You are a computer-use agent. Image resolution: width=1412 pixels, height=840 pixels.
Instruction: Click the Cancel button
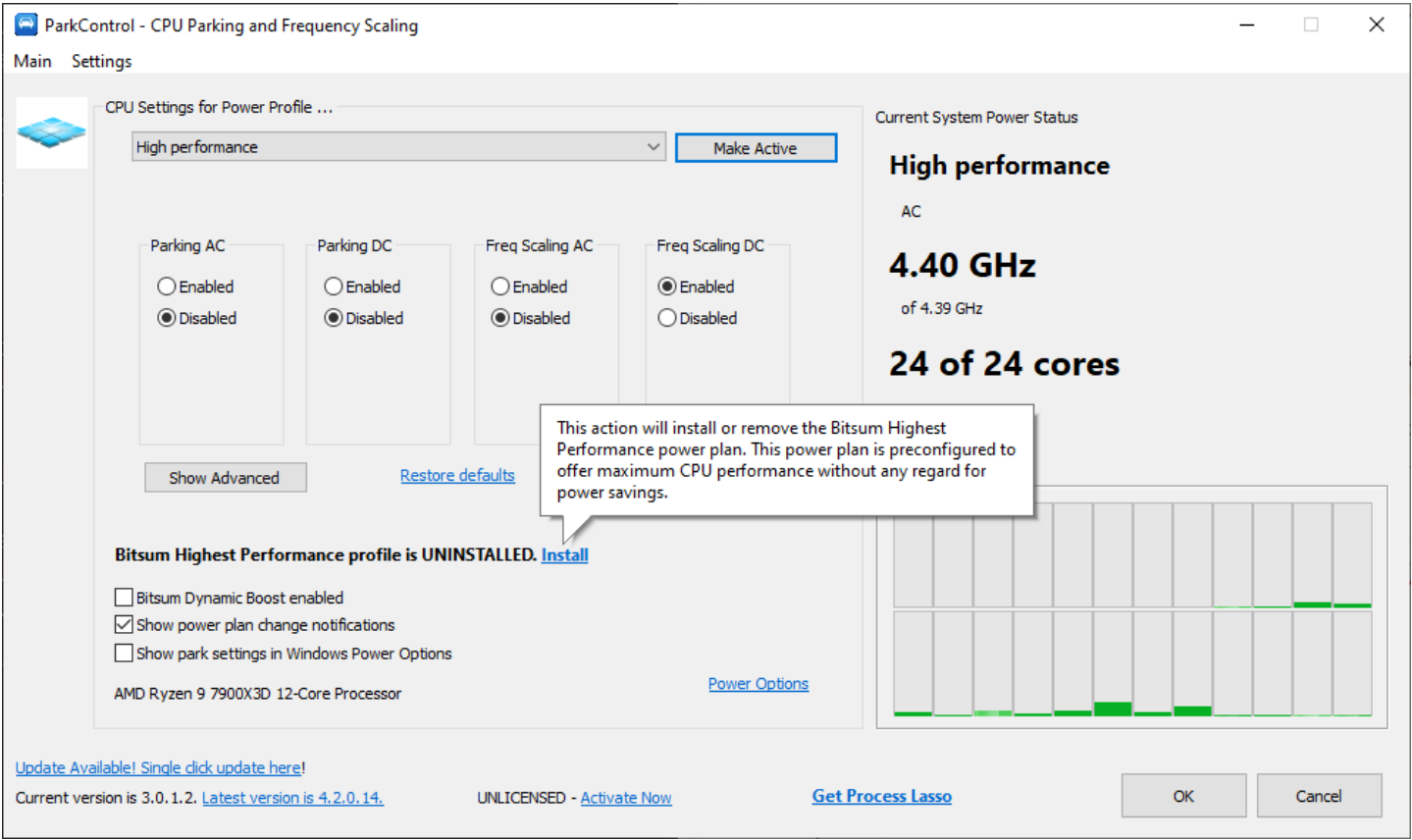click(x=1319, y=796)
